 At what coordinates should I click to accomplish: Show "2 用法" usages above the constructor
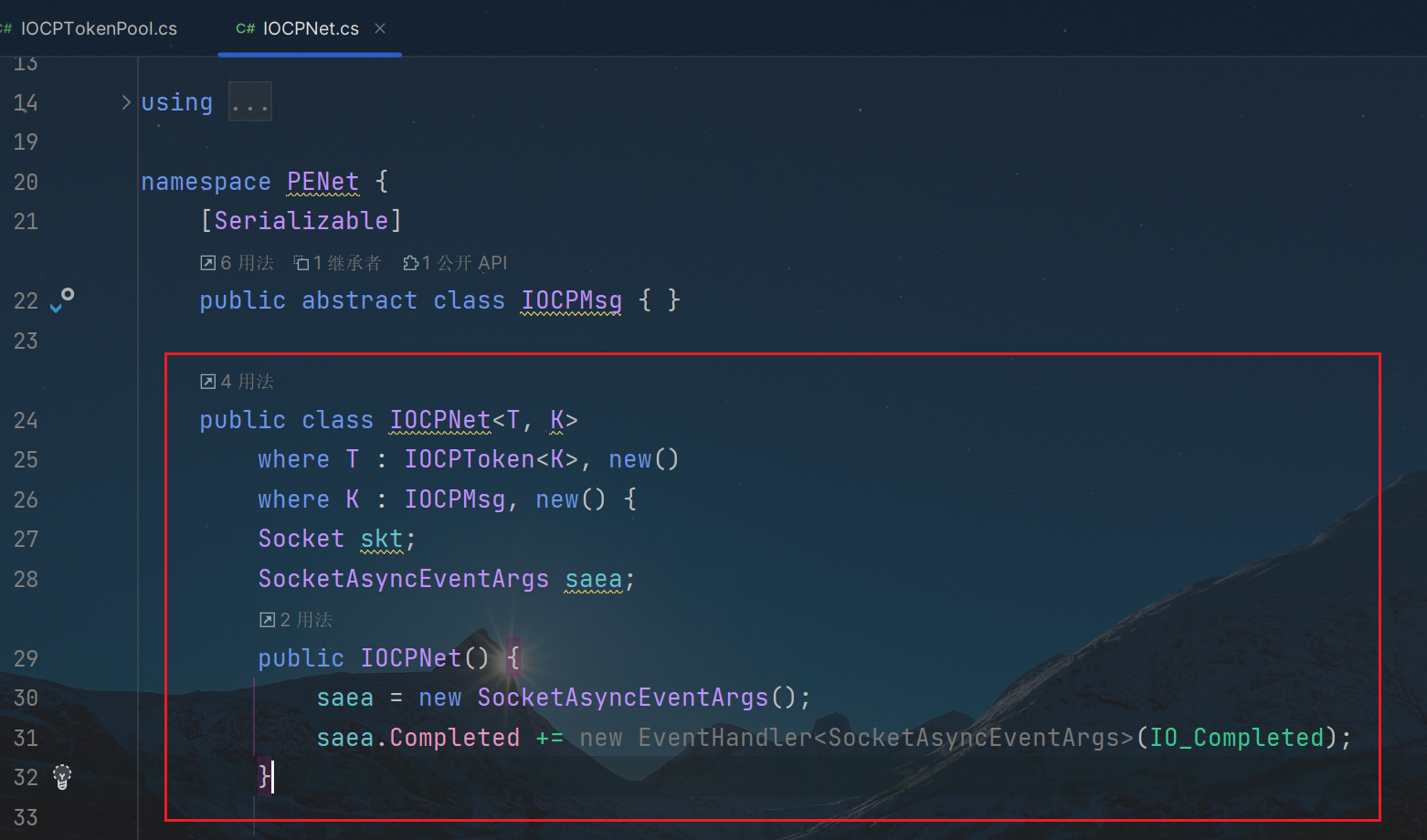(x=296, y=620)
